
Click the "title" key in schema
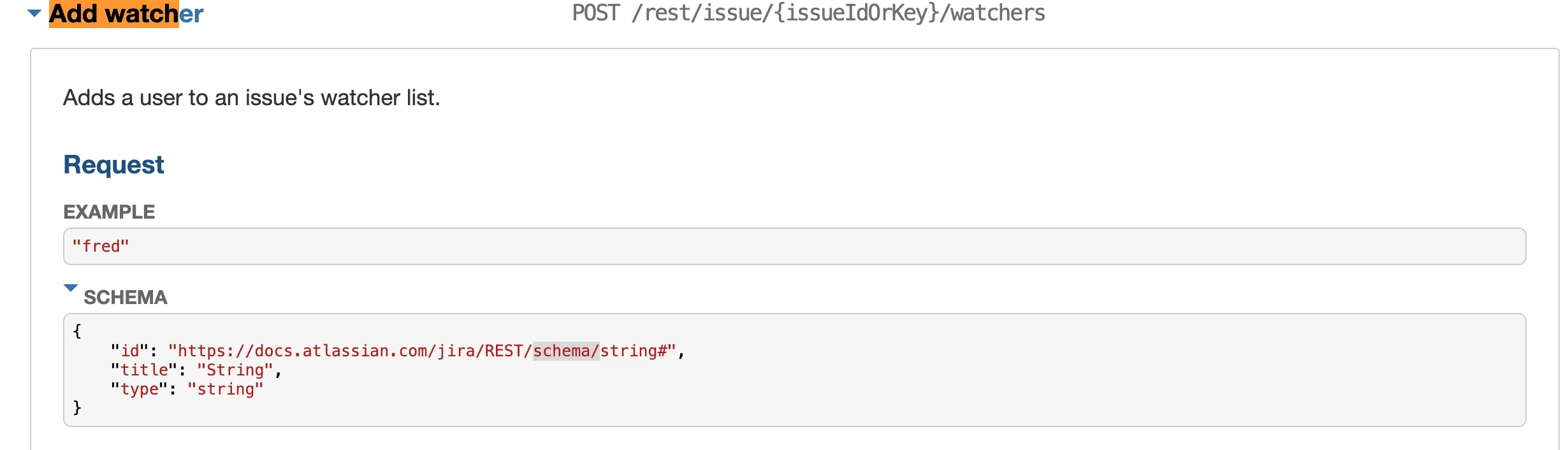[x=144, y=370]
